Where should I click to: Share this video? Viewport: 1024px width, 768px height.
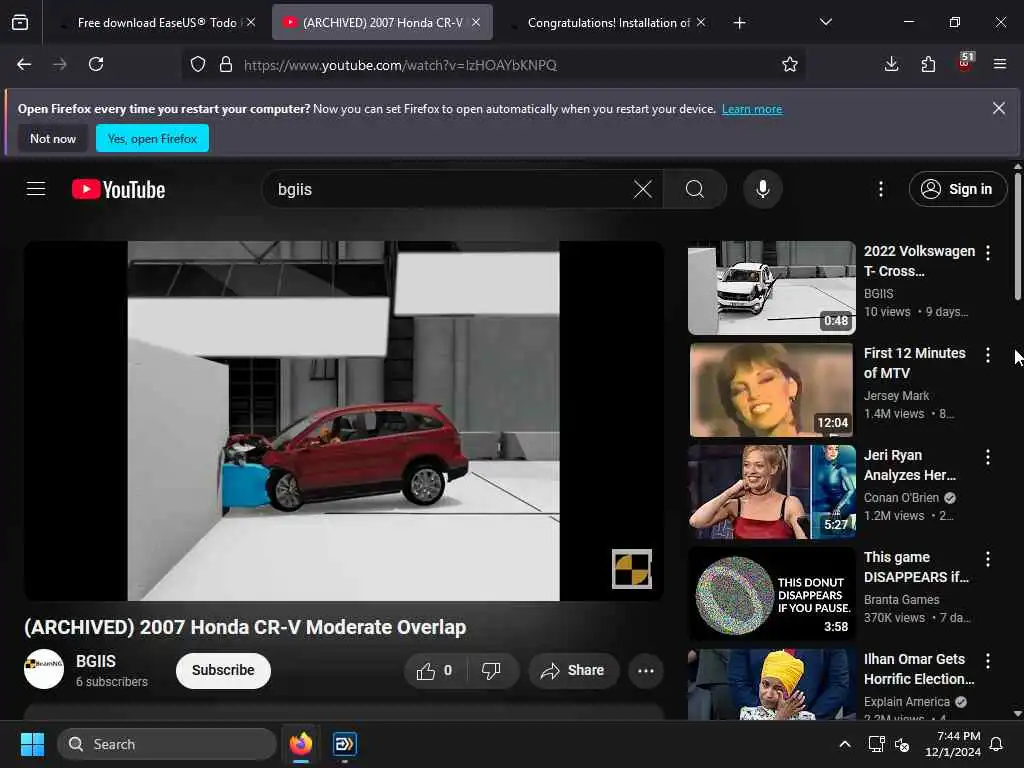573,671
